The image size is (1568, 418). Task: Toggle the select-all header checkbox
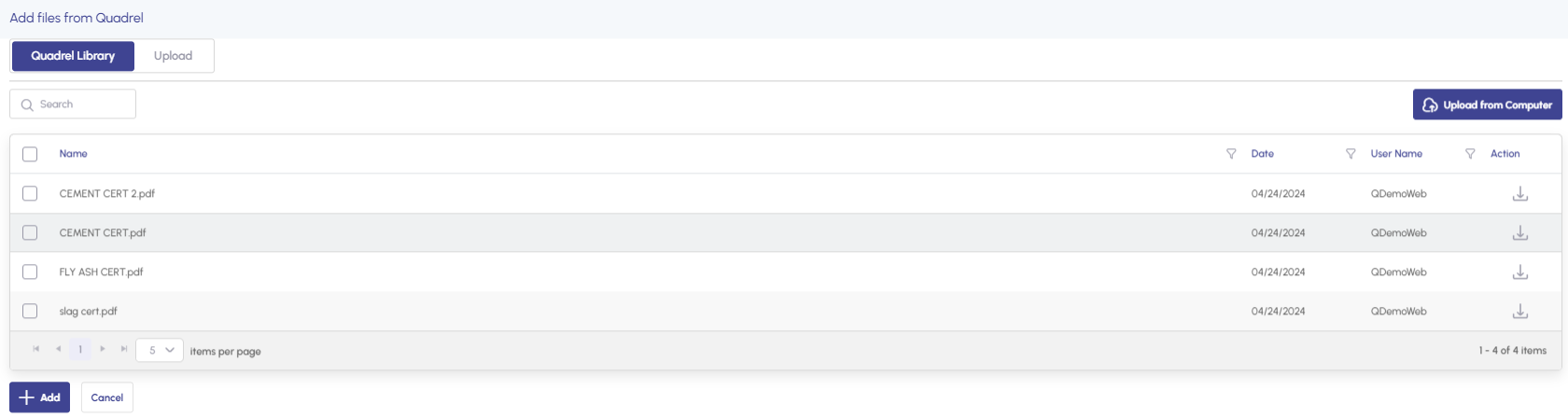tap(30, 154)
